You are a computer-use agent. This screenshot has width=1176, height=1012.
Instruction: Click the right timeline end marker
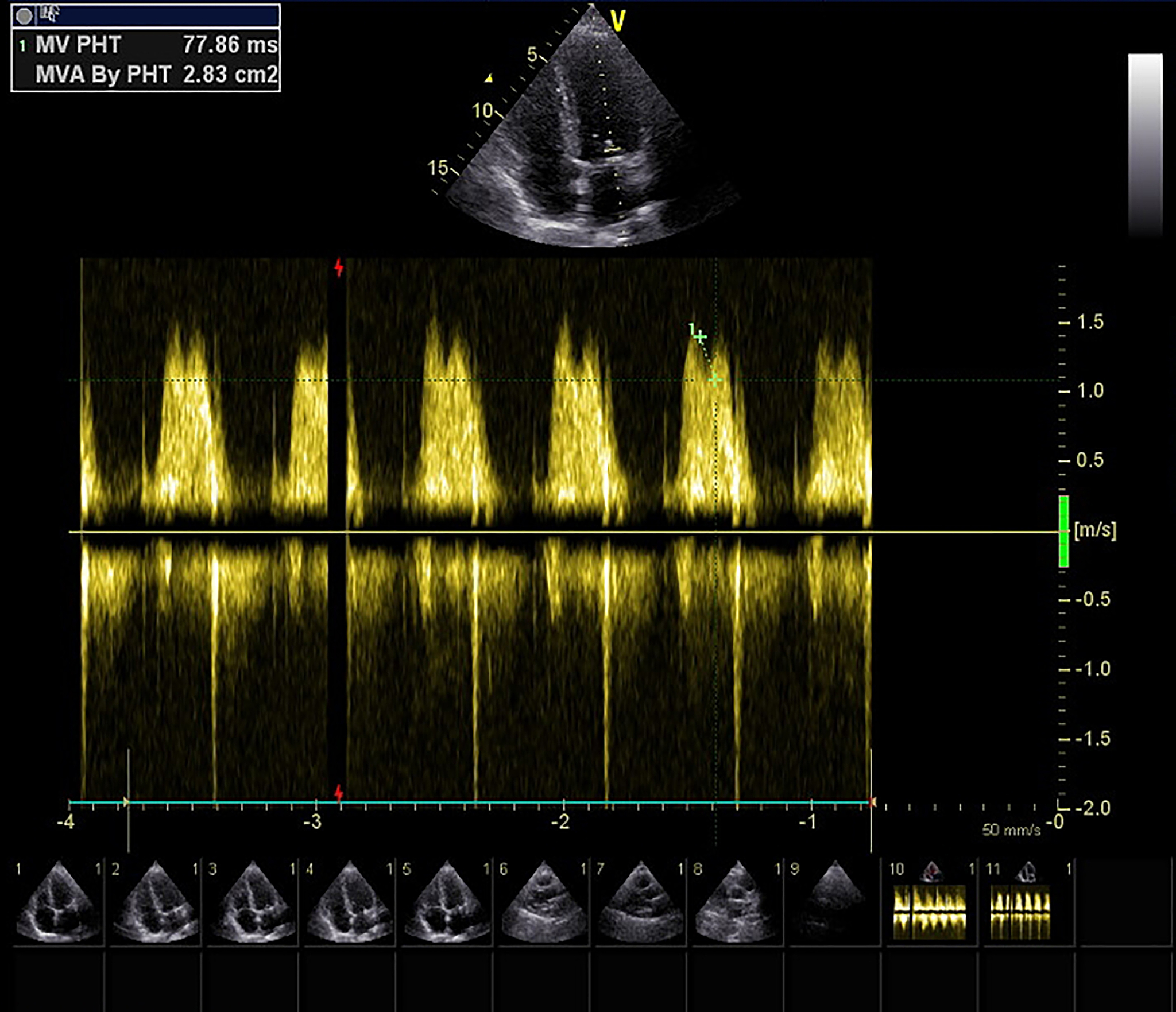click(872, 801)
